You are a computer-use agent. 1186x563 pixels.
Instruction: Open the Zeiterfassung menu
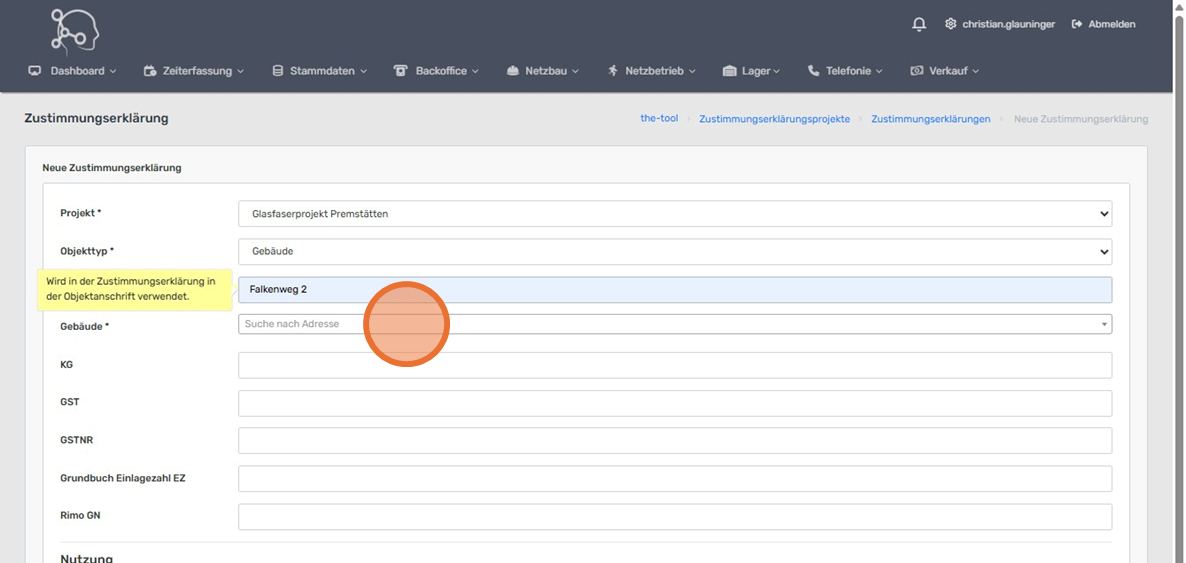(196, 71)
